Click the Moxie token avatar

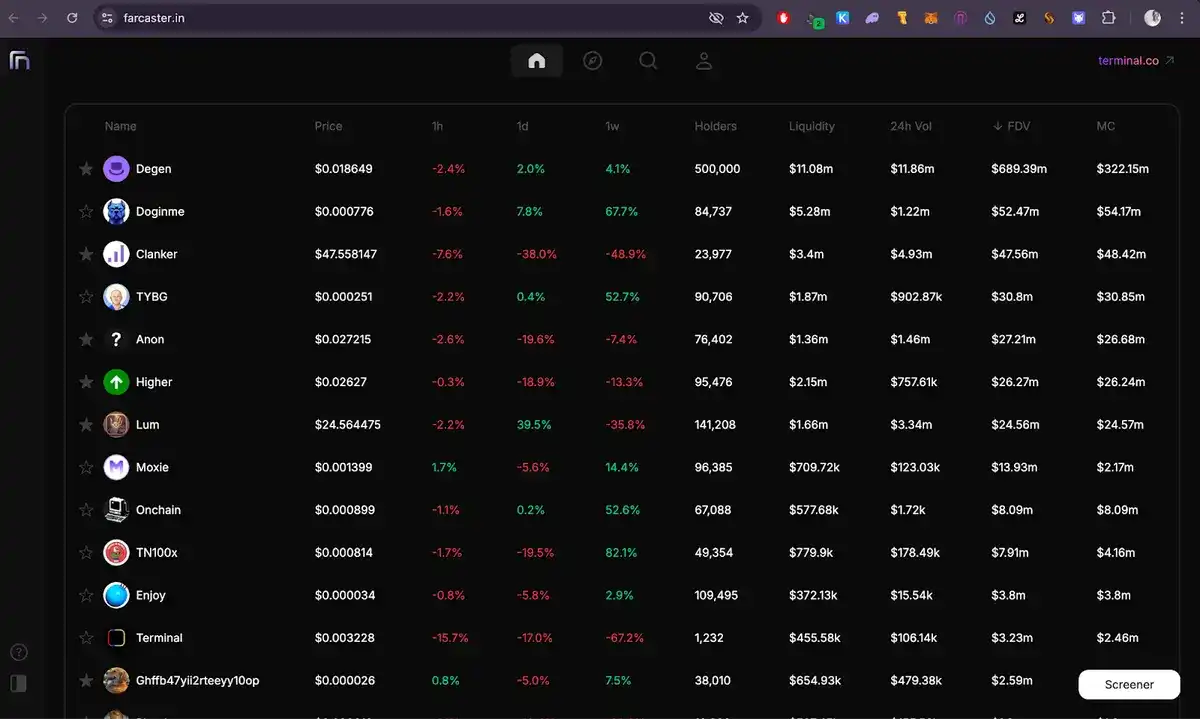116,467
